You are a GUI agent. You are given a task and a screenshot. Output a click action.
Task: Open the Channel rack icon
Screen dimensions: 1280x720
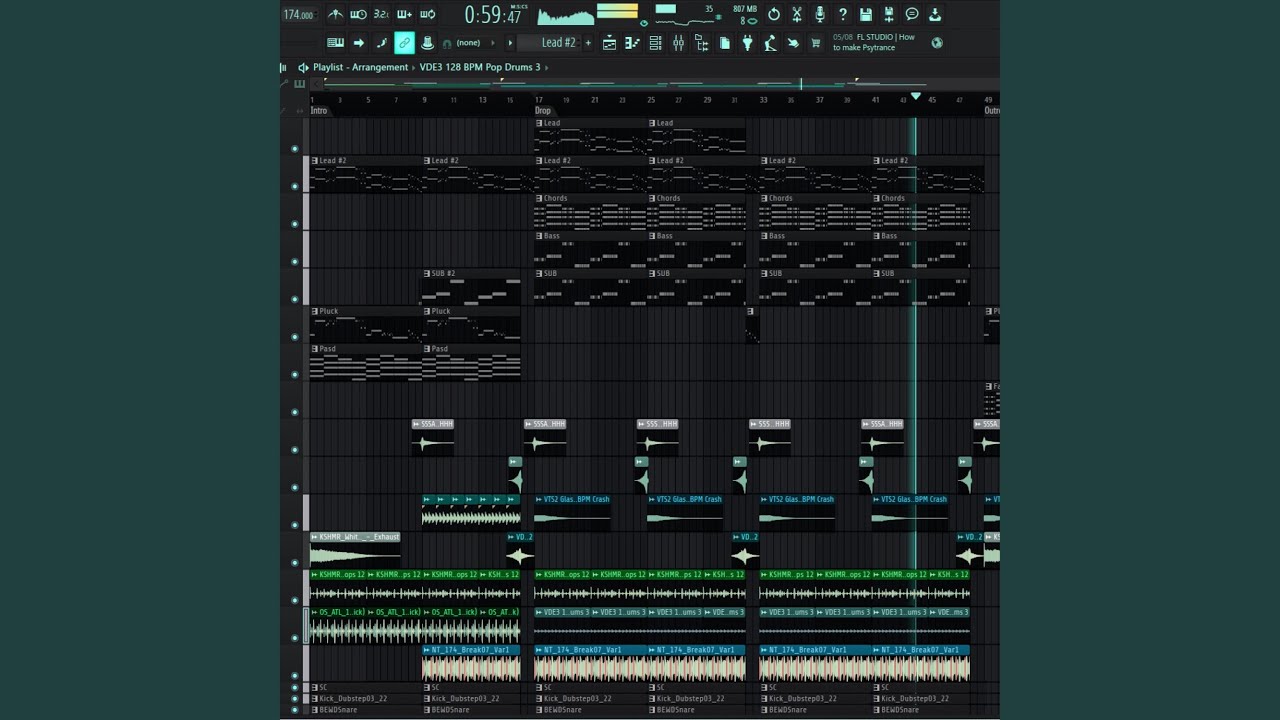pyautogui.click(x=656, y=43)
